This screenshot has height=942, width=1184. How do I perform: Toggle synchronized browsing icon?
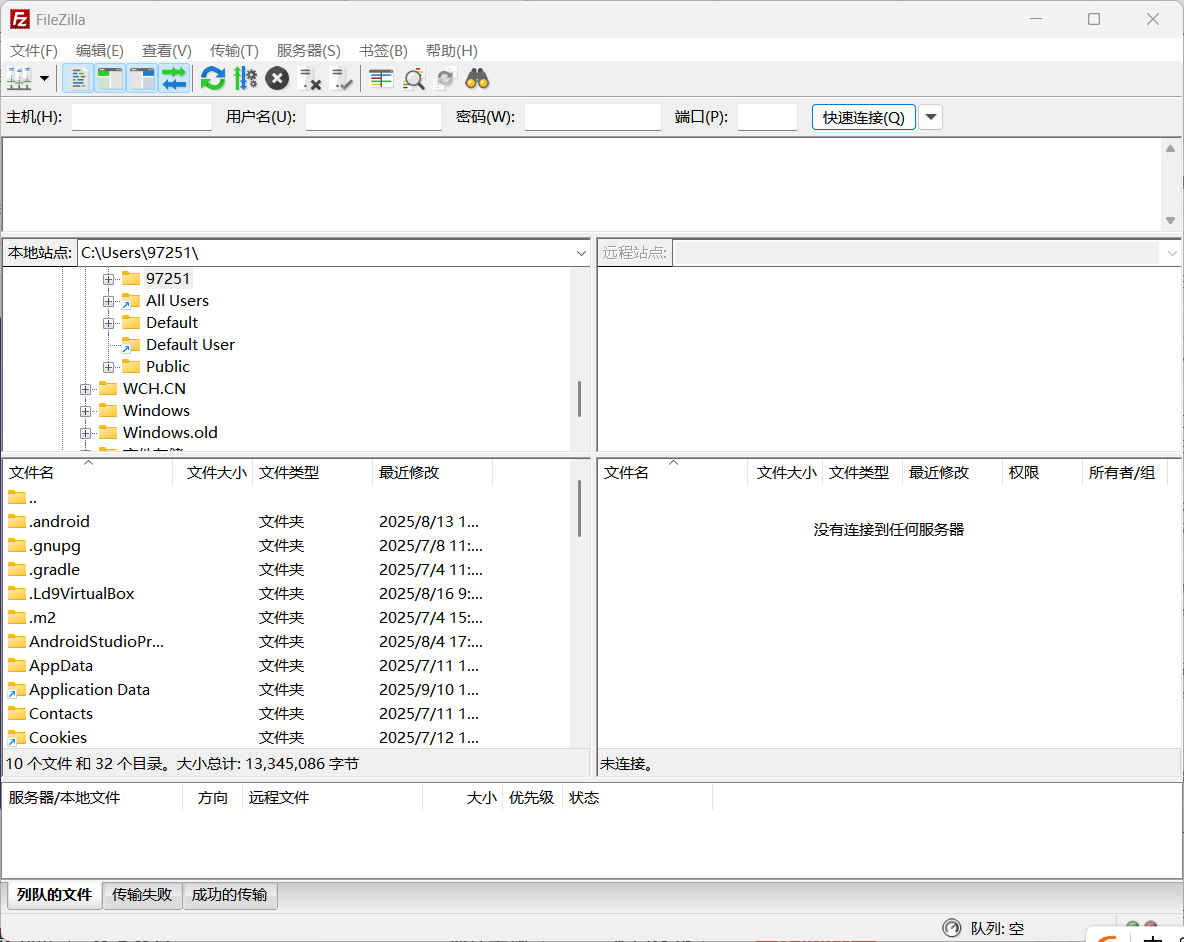click(x=446, y=78)
